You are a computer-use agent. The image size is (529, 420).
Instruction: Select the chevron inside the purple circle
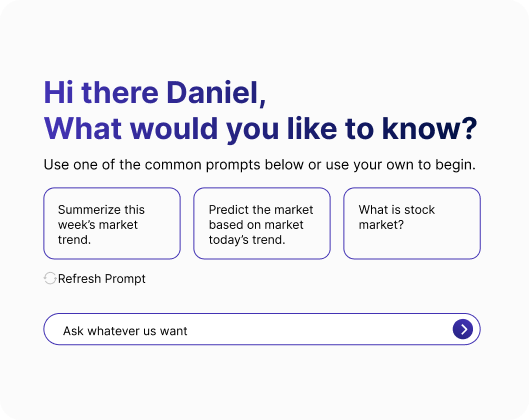pos(464,329)
